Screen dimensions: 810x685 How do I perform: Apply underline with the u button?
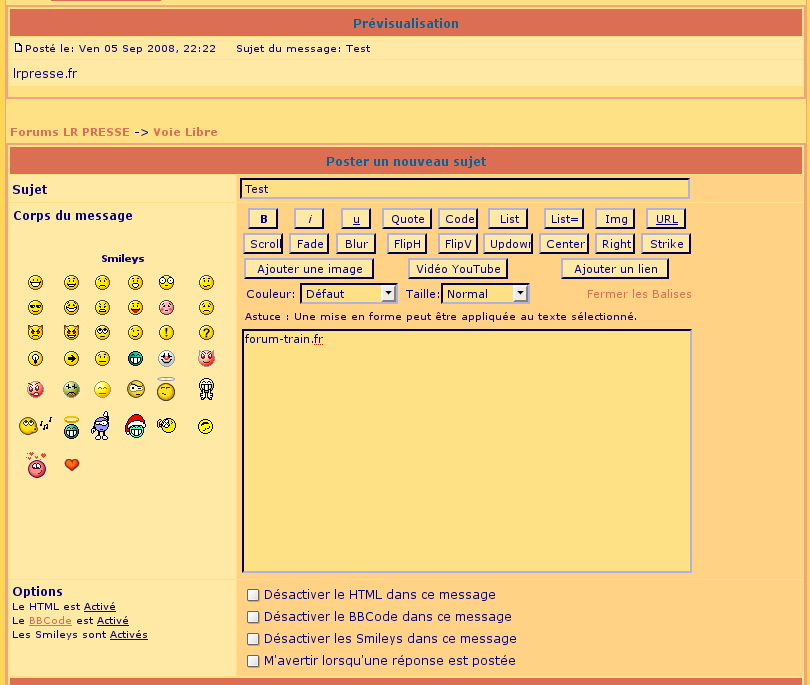[356, 219]
